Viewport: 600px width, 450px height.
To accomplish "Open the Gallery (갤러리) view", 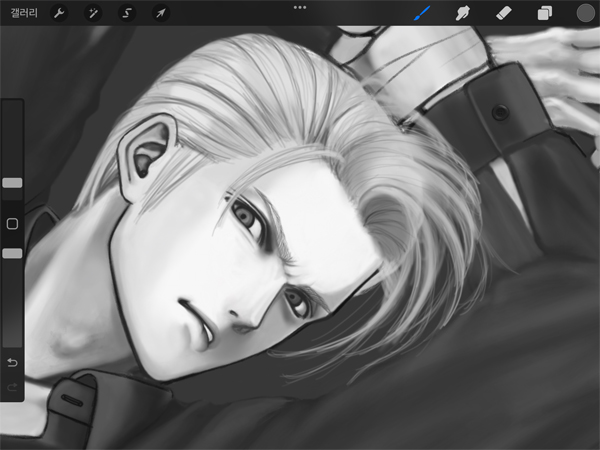I will [x=24, y=13].
